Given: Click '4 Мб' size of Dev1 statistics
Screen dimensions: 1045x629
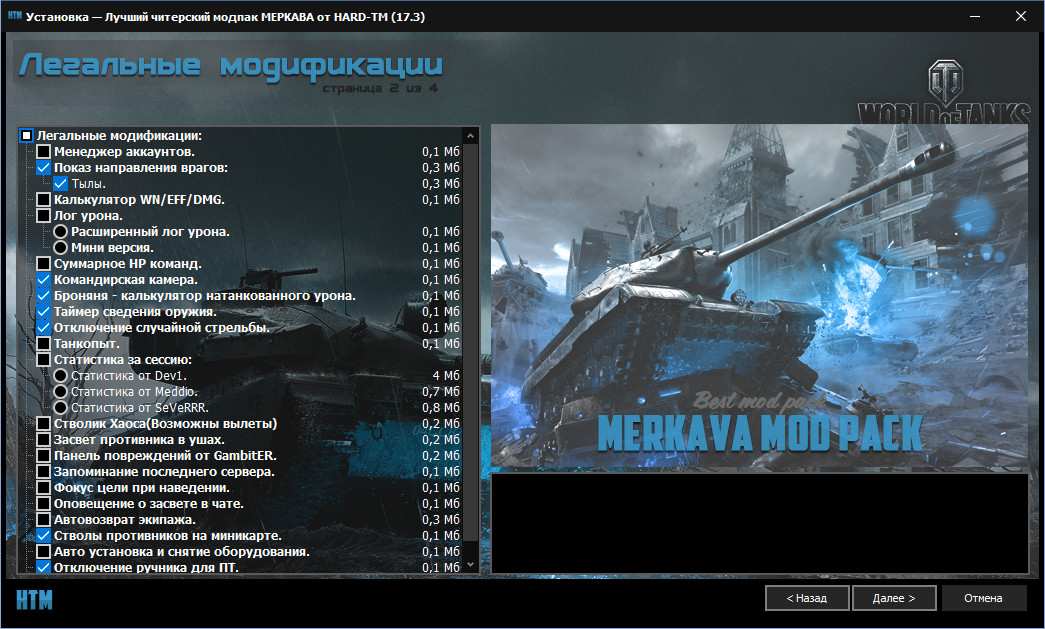Looking at the screenshot, I should click(446, 376).
